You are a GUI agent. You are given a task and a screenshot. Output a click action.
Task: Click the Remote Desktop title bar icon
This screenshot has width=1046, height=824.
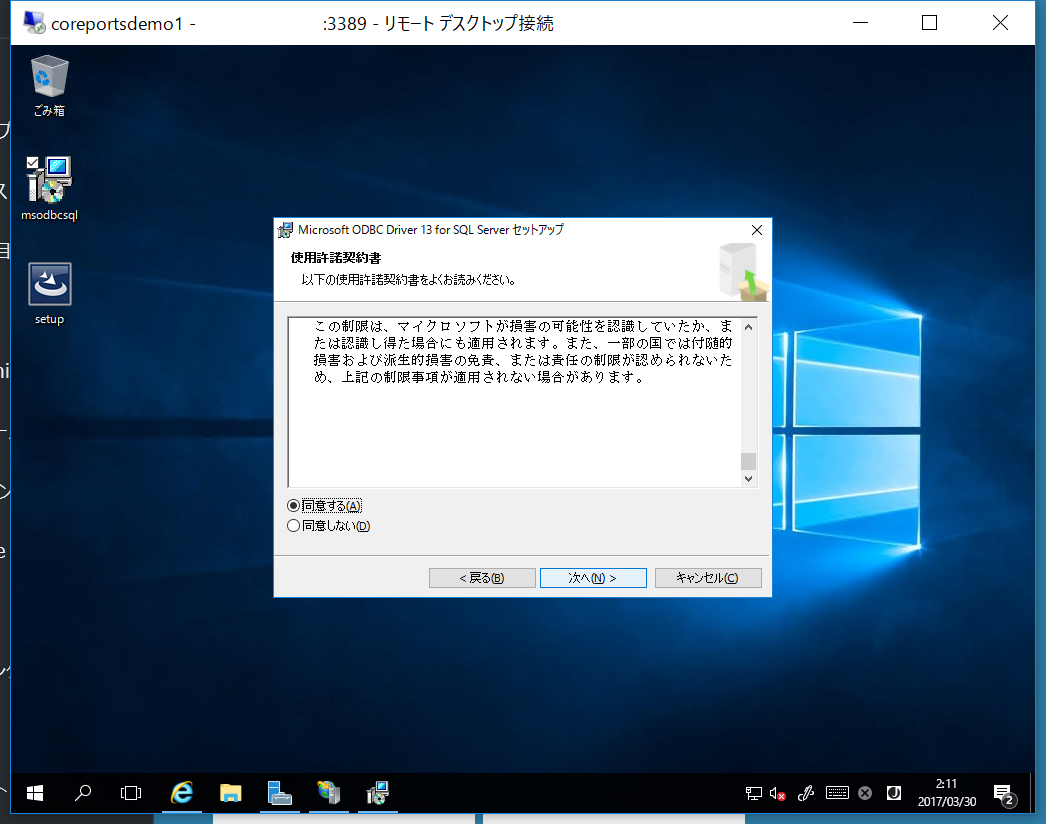point(34,23)
